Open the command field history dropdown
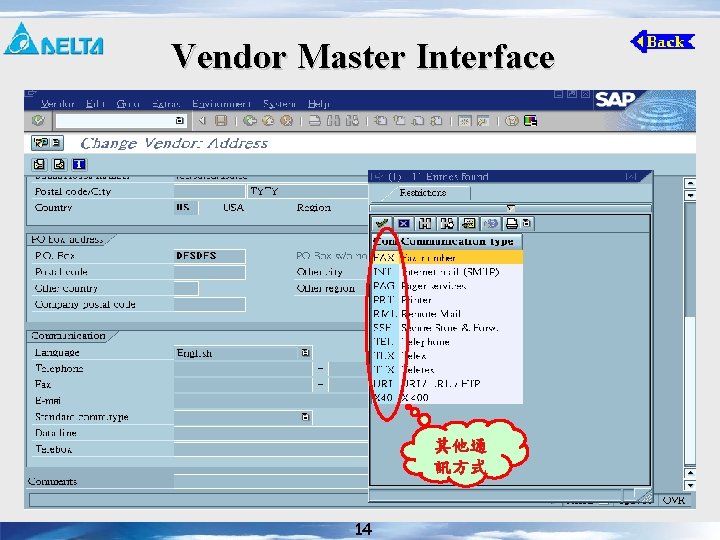The image size is (720, 540). tap(180, 121)
